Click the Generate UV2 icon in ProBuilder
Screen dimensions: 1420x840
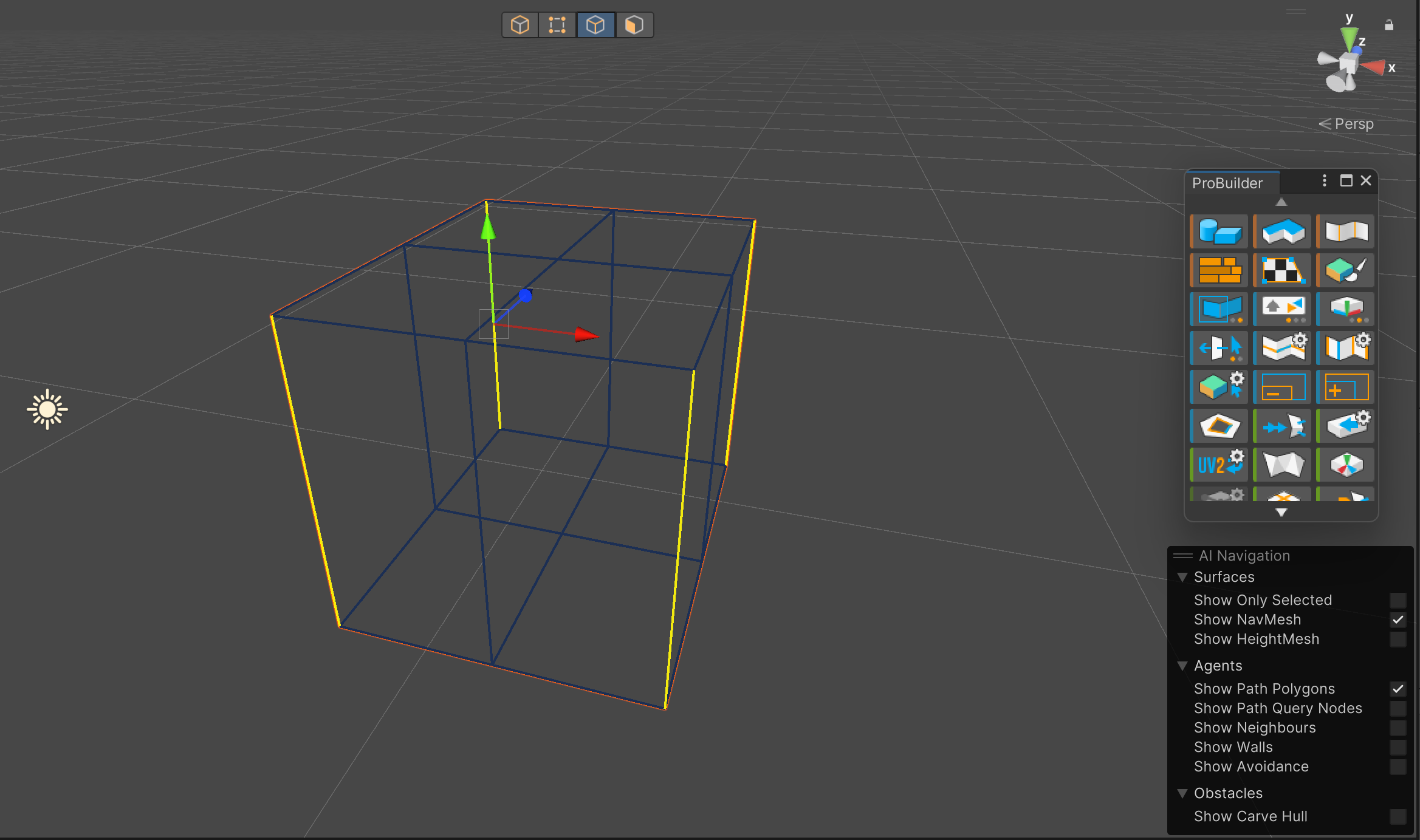pyautogui.click(x=1218, y=464)
